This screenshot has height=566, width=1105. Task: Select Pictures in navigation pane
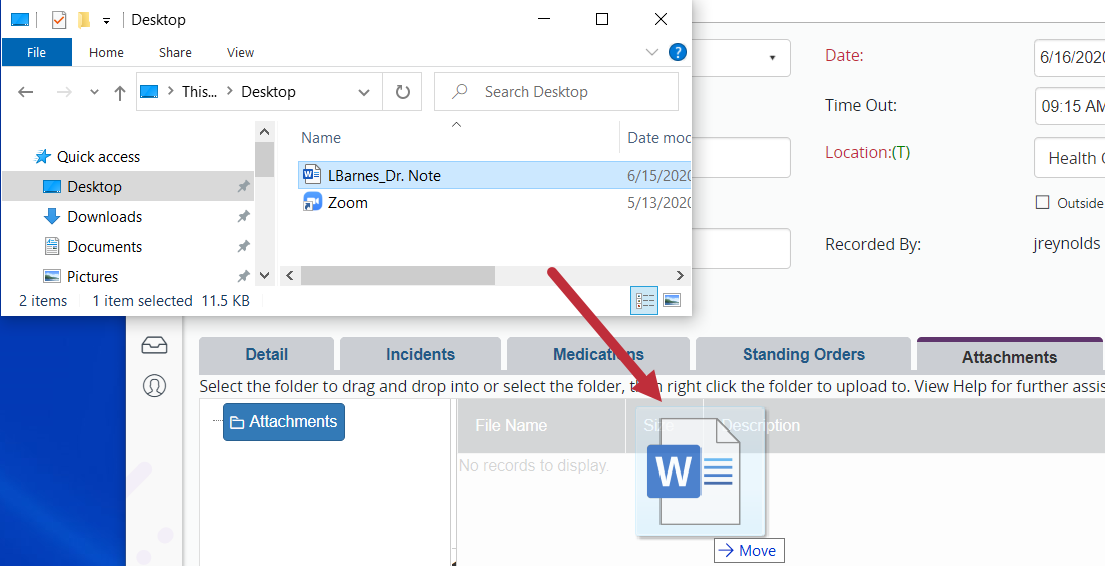92,276
